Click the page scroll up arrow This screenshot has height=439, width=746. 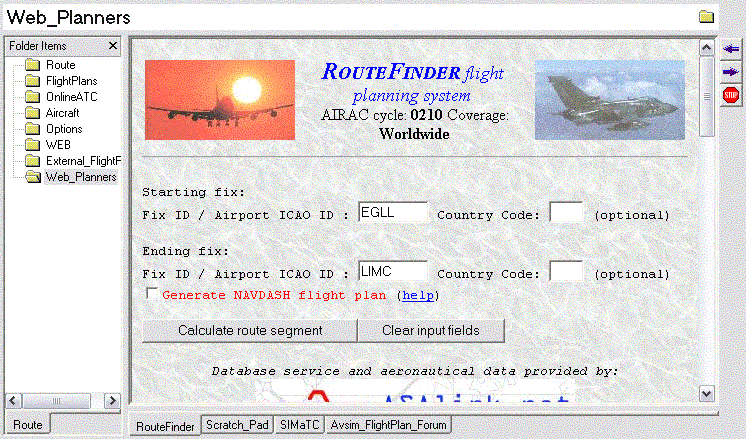point(707,48)
